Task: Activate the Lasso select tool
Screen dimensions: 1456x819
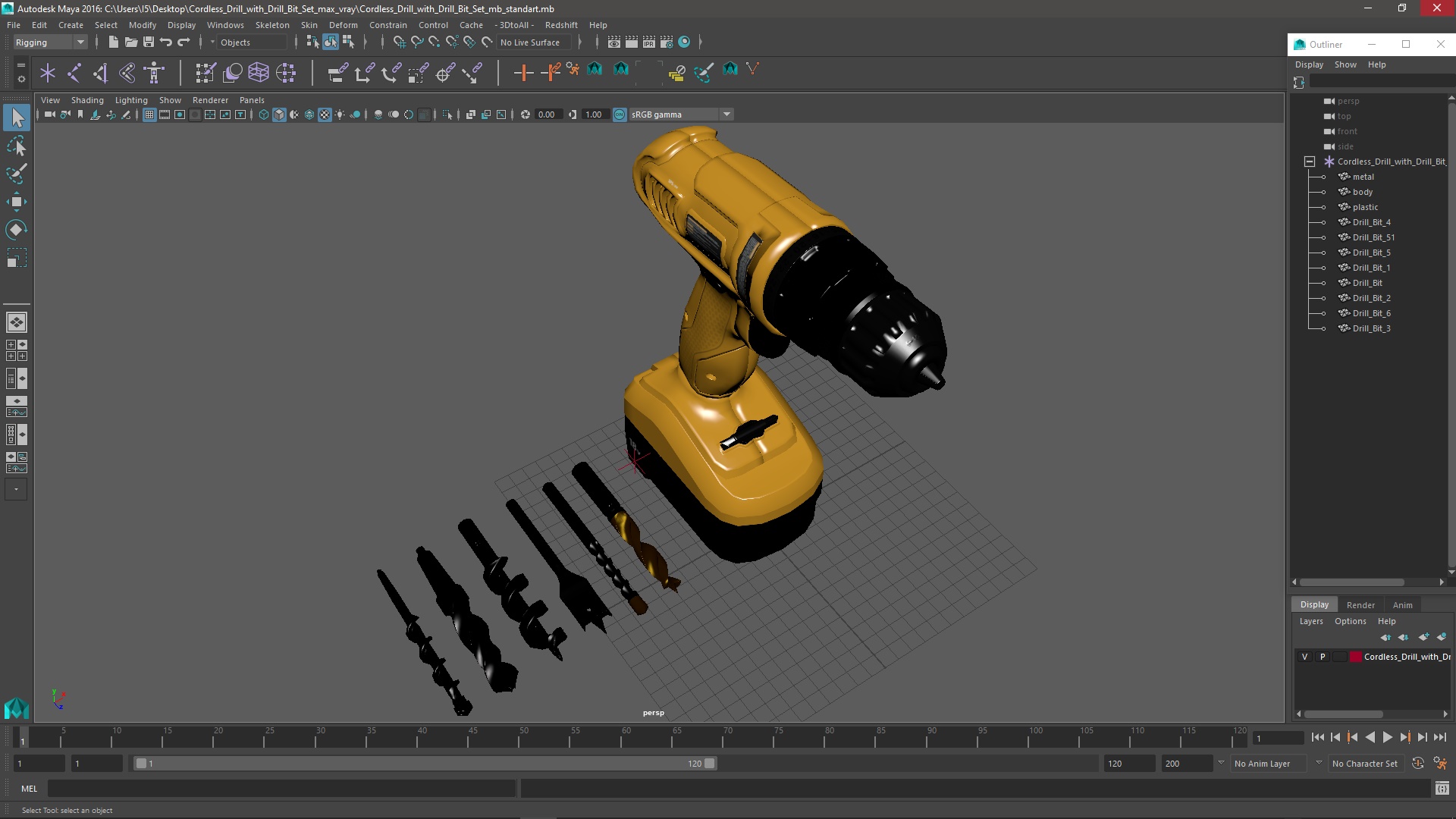Action: pos(17,146)
